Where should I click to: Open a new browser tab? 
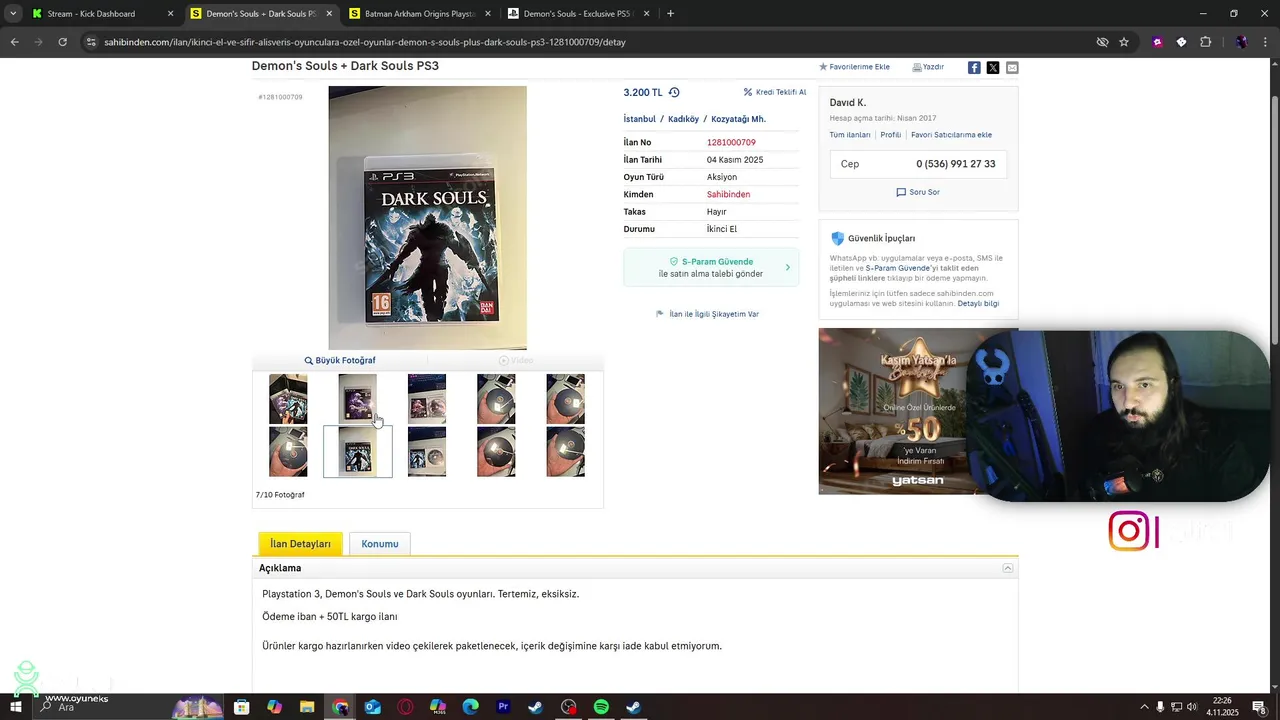click(670, 14)
